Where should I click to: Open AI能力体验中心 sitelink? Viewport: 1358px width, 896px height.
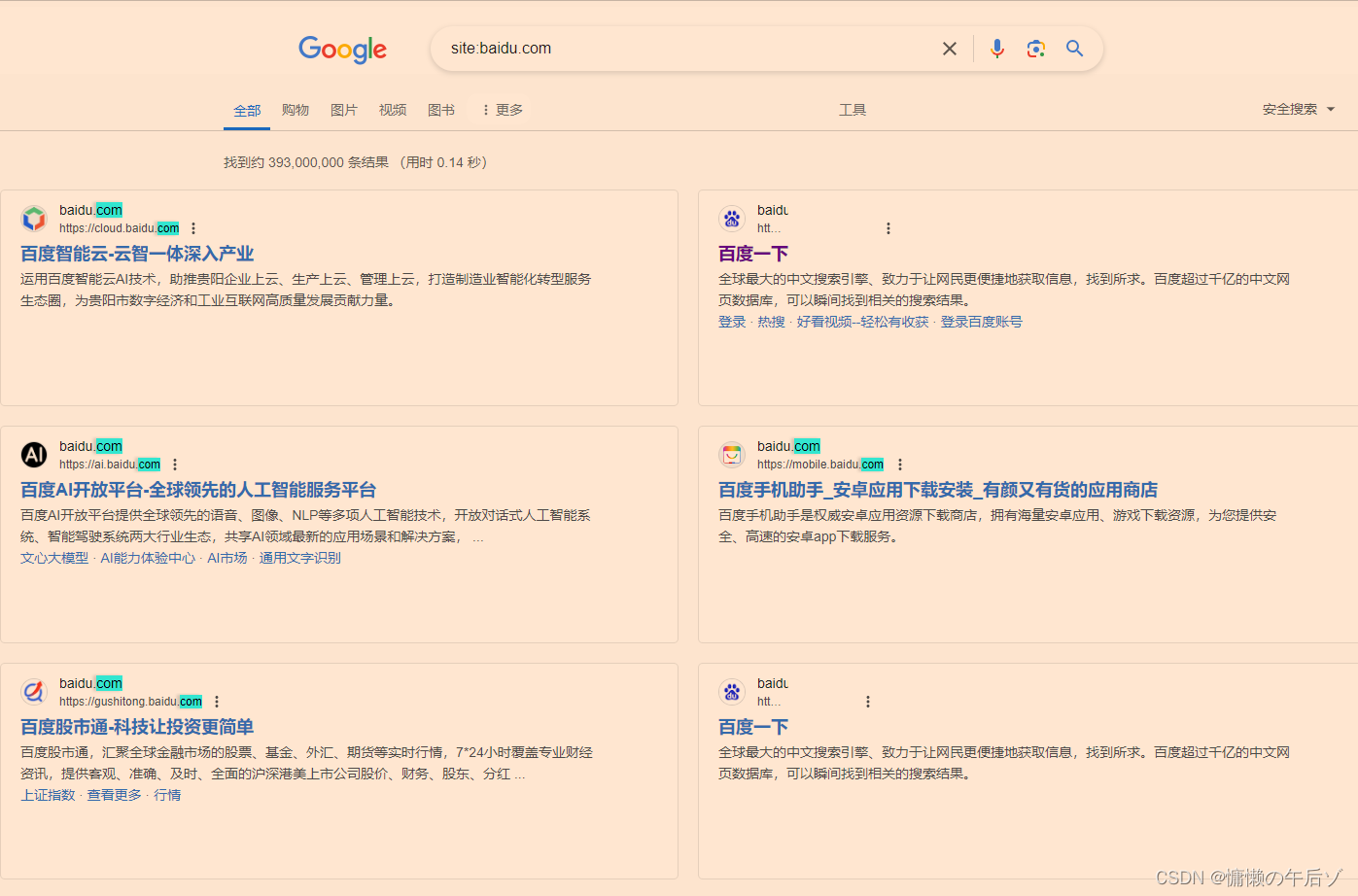tap(148, 558)
